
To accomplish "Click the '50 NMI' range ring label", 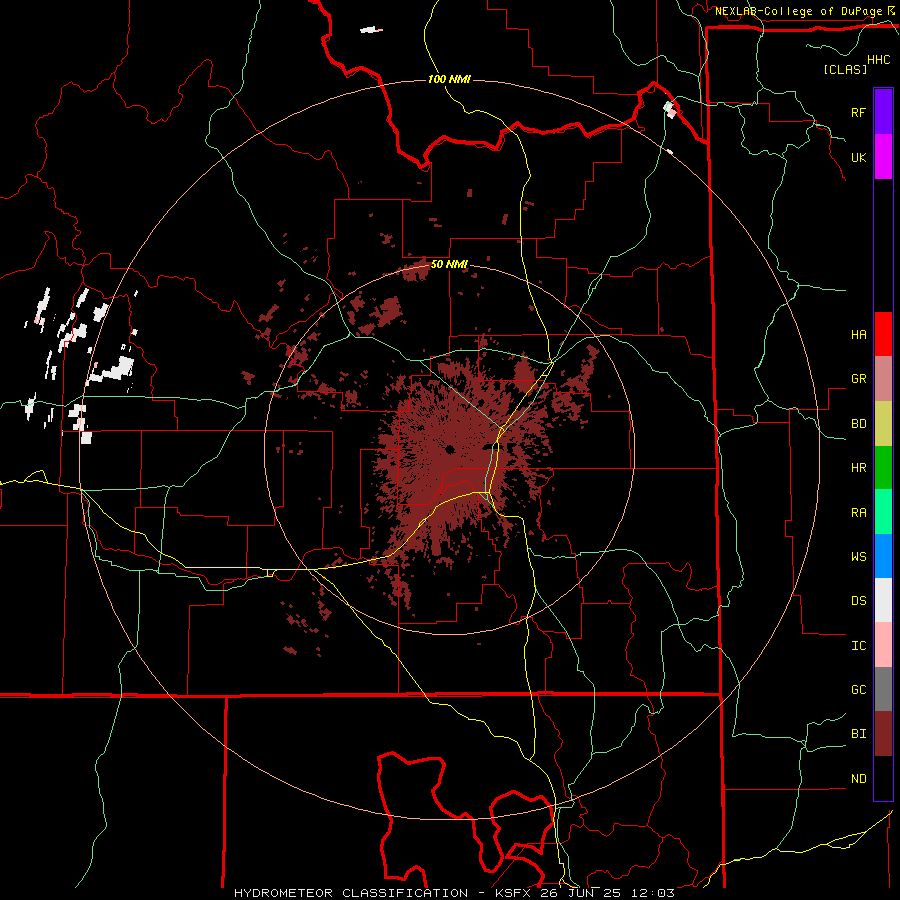I will point(449,264).
